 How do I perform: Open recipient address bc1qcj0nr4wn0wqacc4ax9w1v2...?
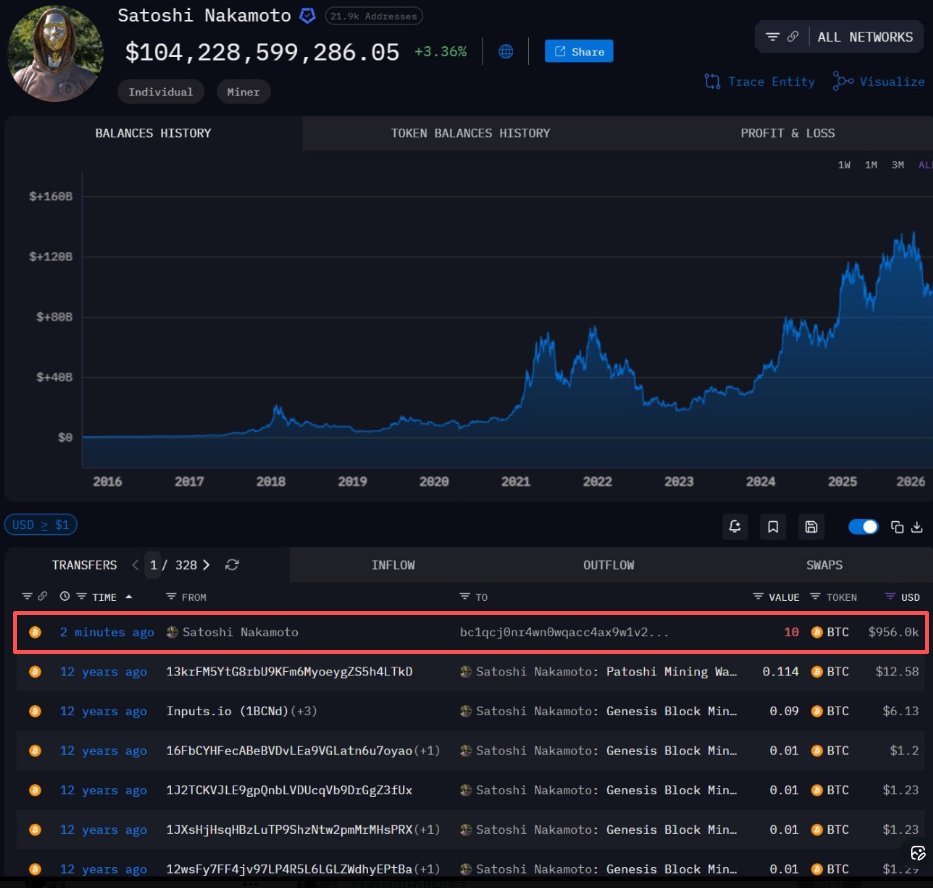(x=564, y=632)
